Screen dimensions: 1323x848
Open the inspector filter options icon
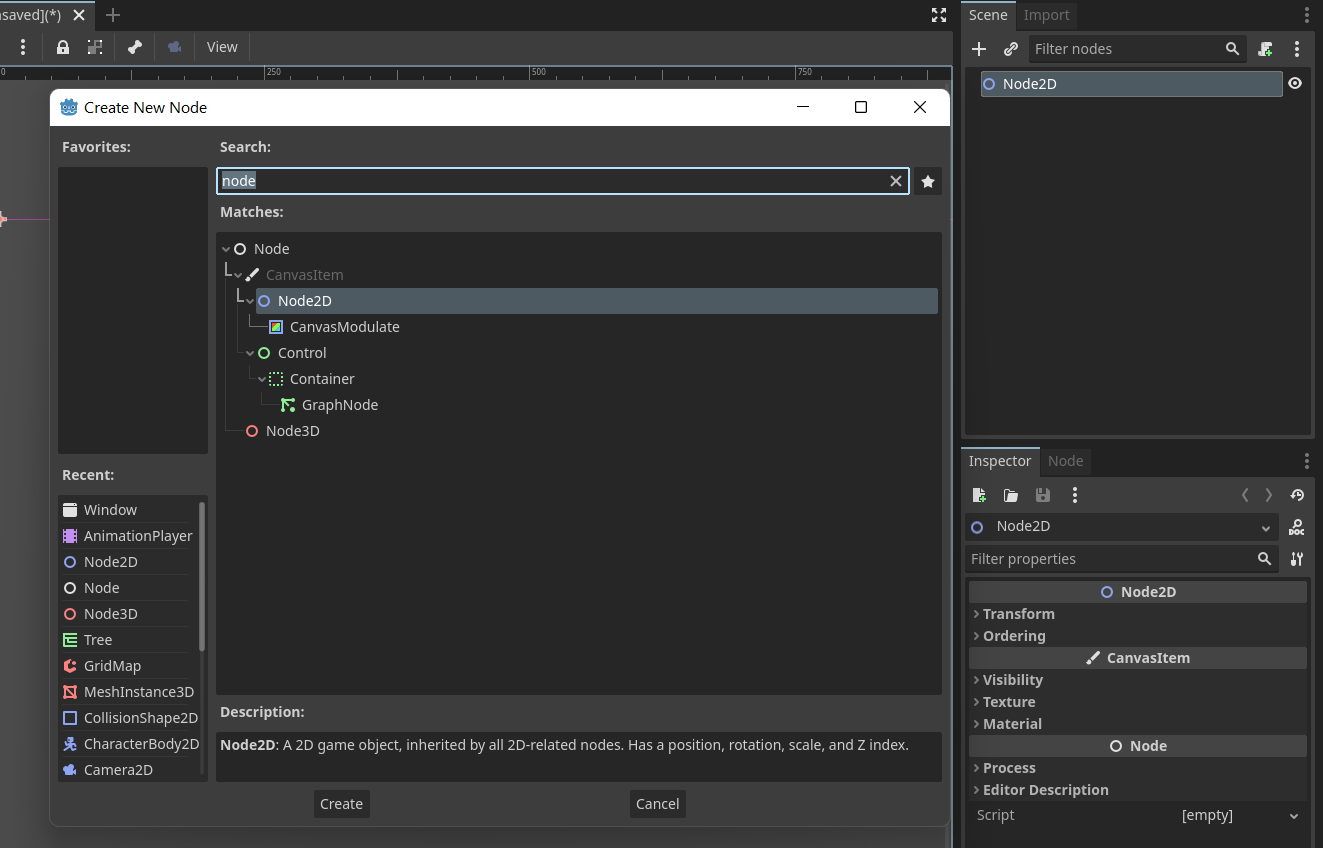click(x=1296, y=559)
